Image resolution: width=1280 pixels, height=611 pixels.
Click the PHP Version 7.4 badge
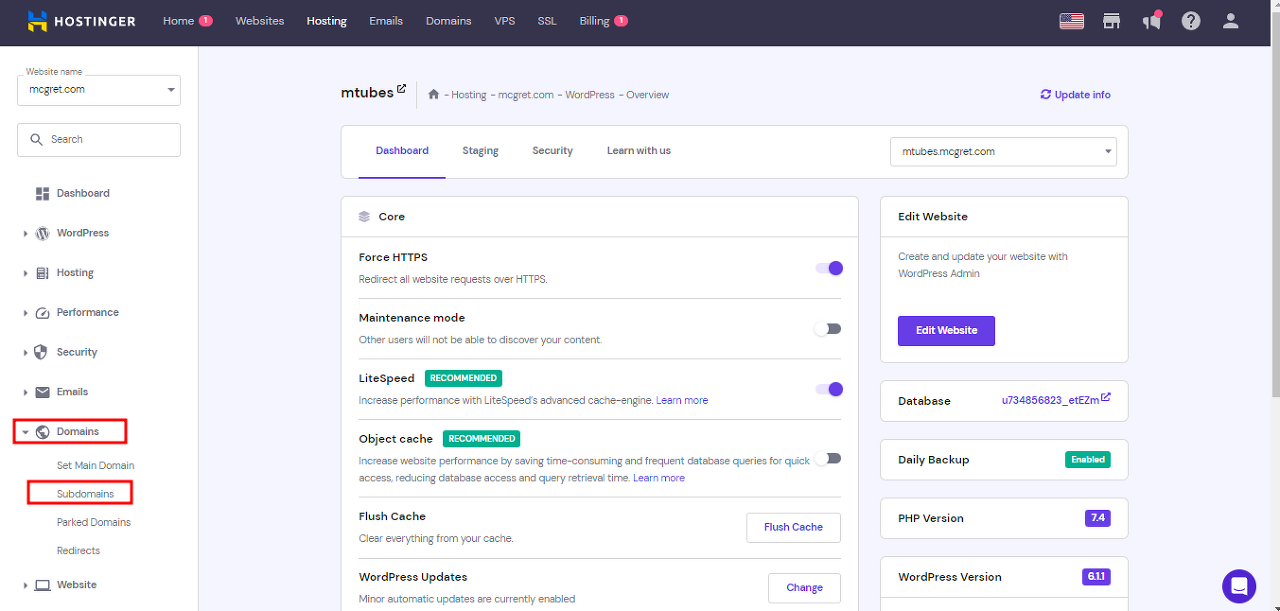click(1097, 518)
